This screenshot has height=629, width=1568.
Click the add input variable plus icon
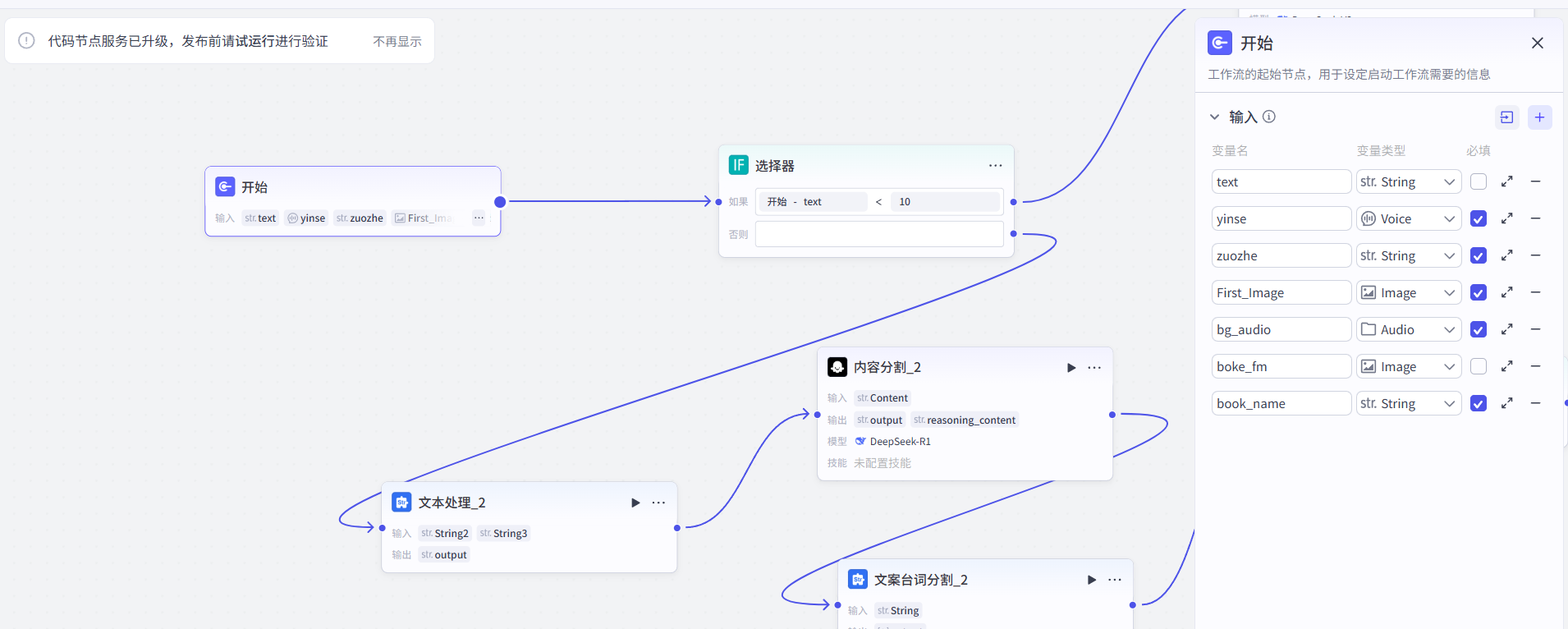click(x=1539, y=117)
